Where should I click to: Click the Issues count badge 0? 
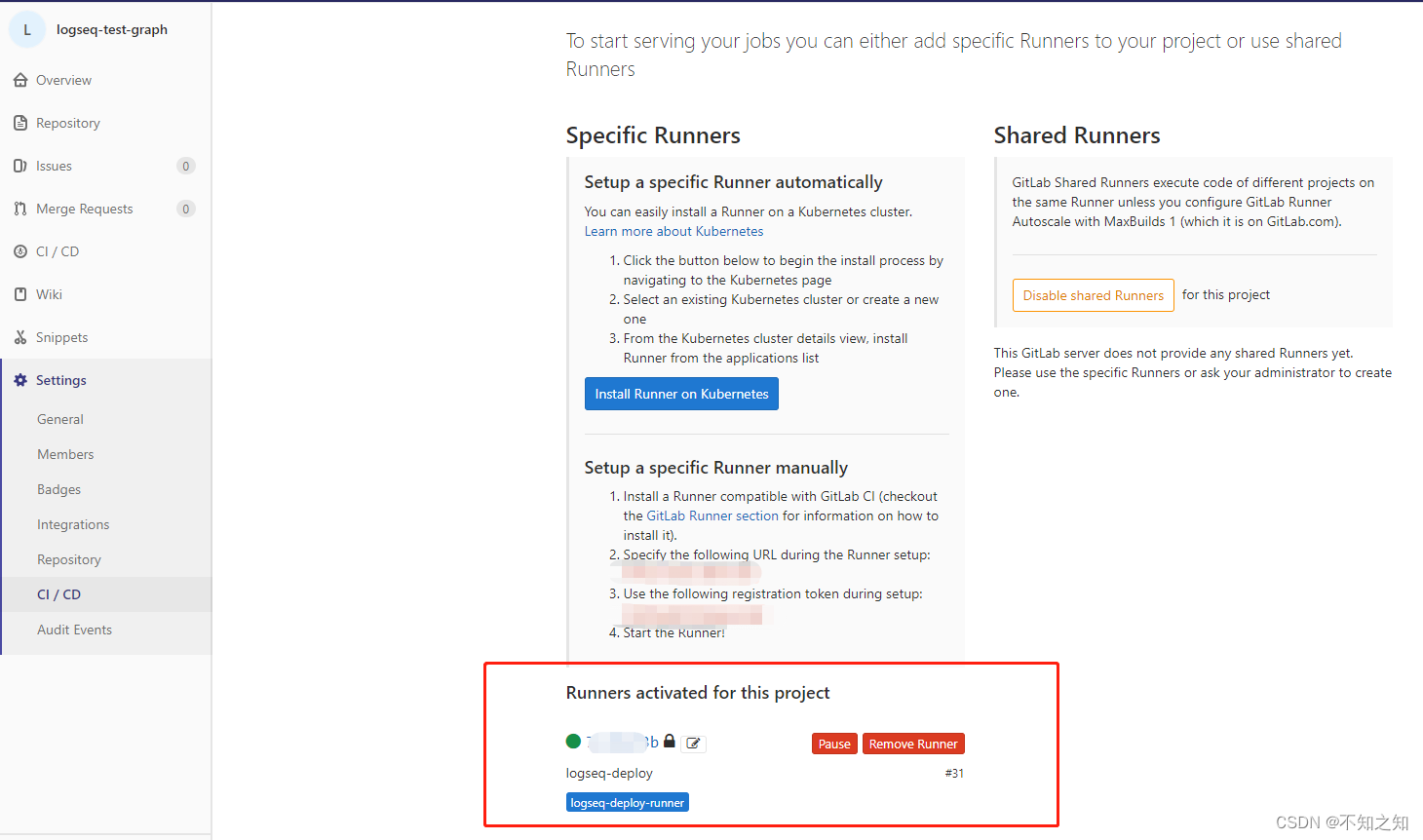[x=186, y=166]
